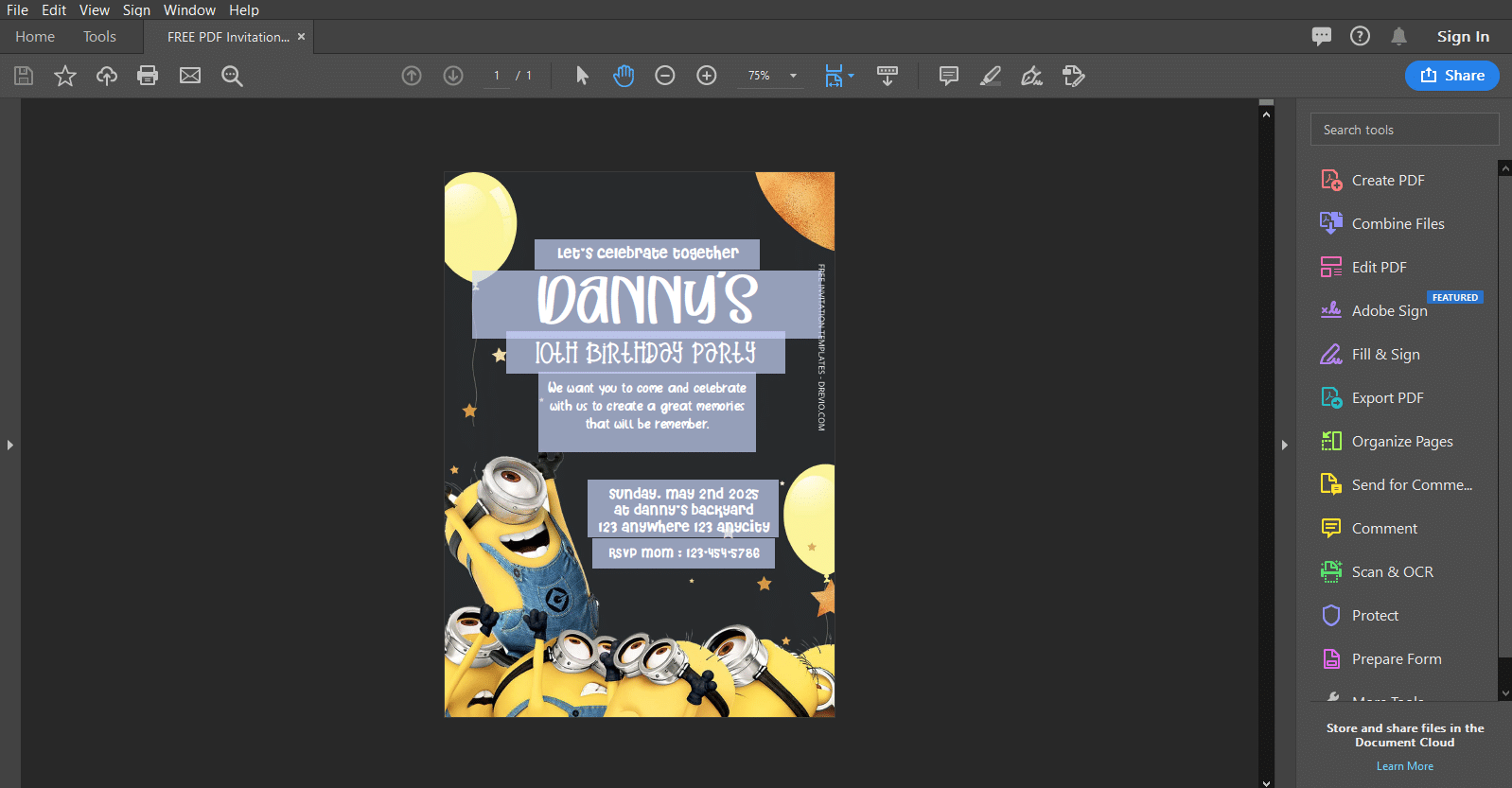Zoom in with the plus icon
Viewport: 1512px width, 788px height.
pyautogui.click(x=707, y=76)
